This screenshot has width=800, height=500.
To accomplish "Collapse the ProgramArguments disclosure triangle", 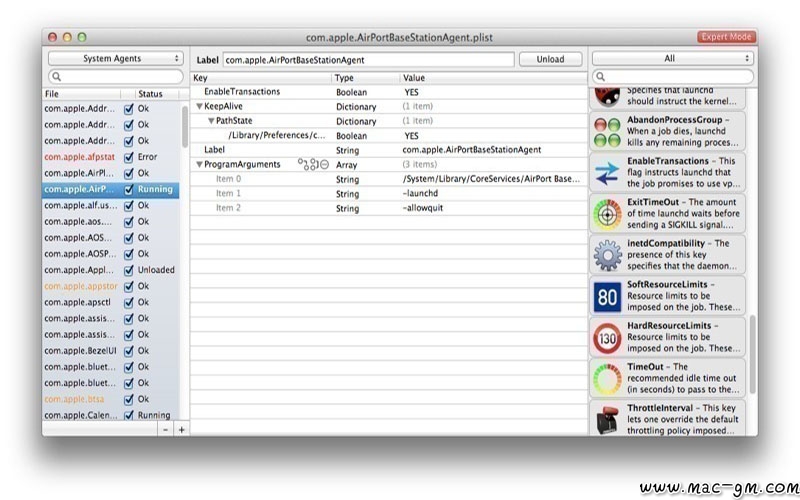I will tap(199, 164).
